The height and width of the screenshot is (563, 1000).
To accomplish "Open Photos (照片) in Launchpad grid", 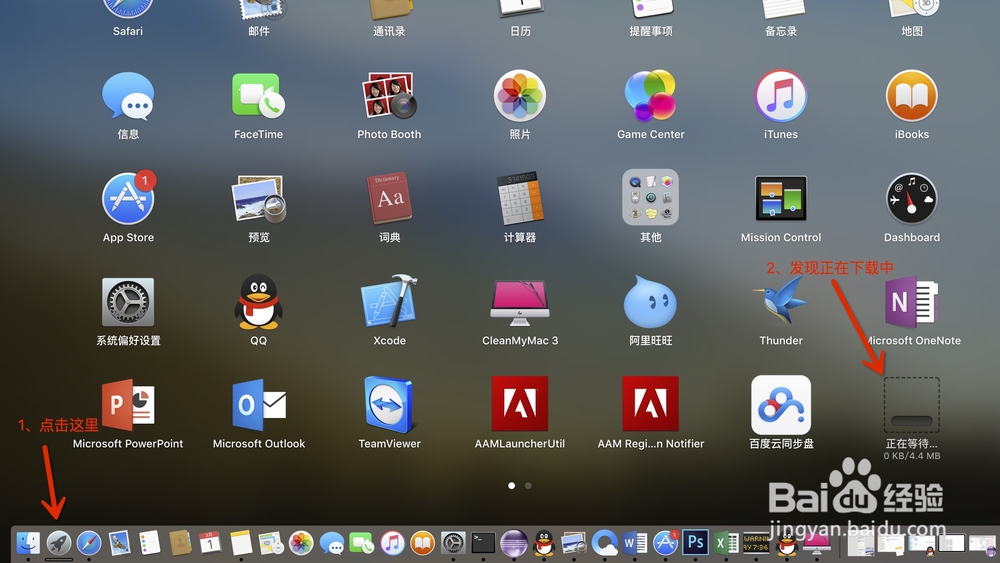I will point(520,96).
